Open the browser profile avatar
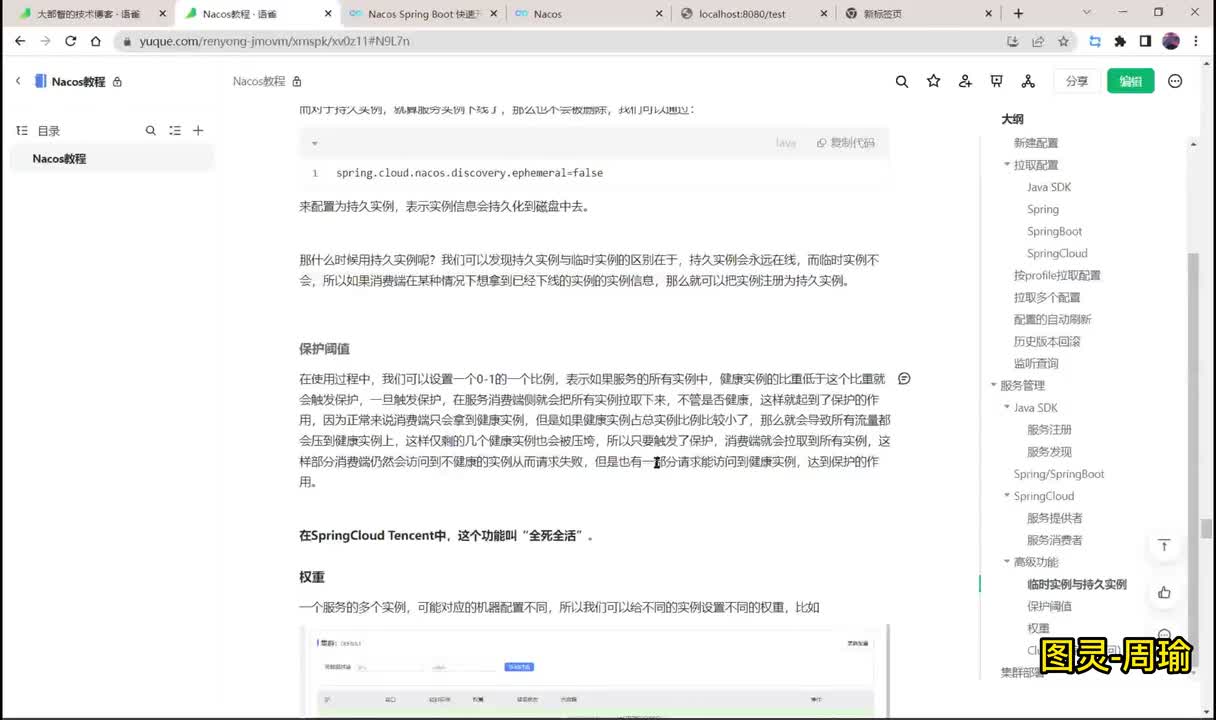This screenshot has width=1216, height=720. (x=1171, y=41)
